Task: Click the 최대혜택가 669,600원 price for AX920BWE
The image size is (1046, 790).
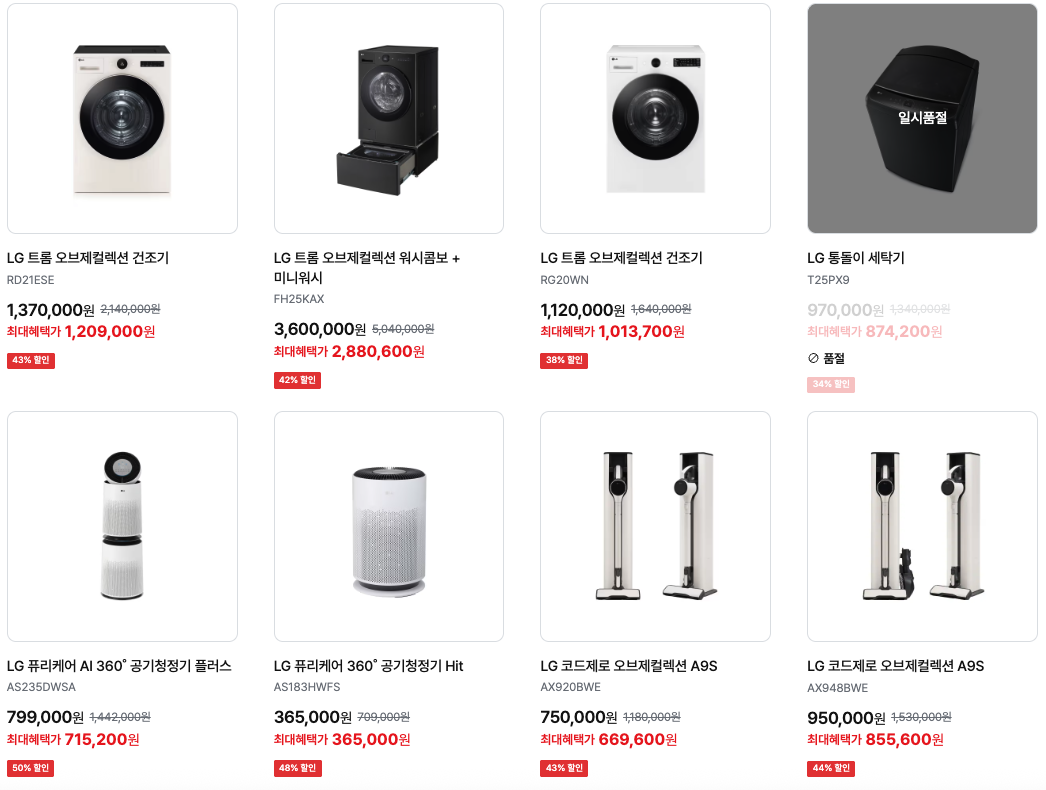Action: [608, 739]
